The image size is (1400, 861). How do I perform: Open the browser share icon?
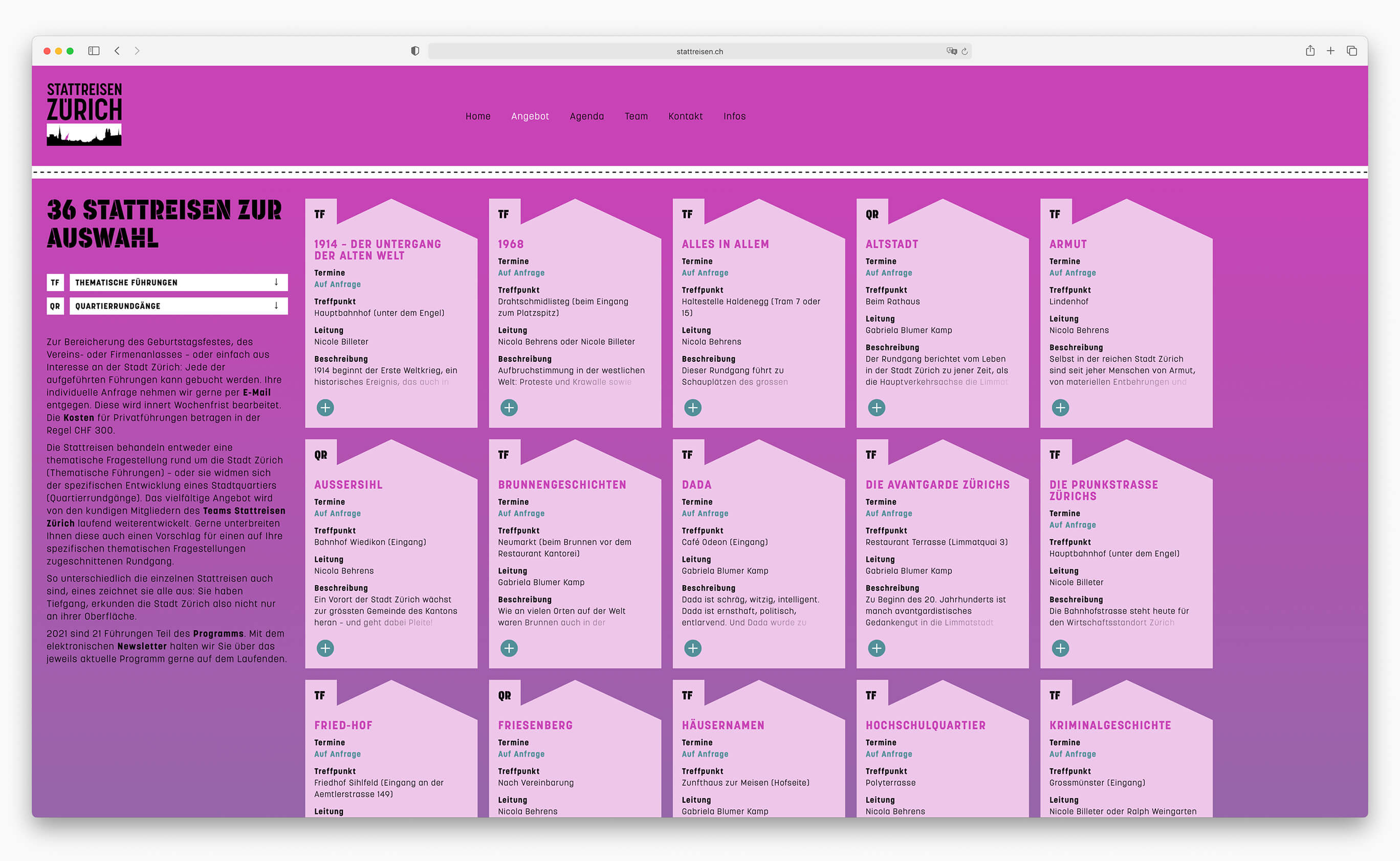[1310, 51]
